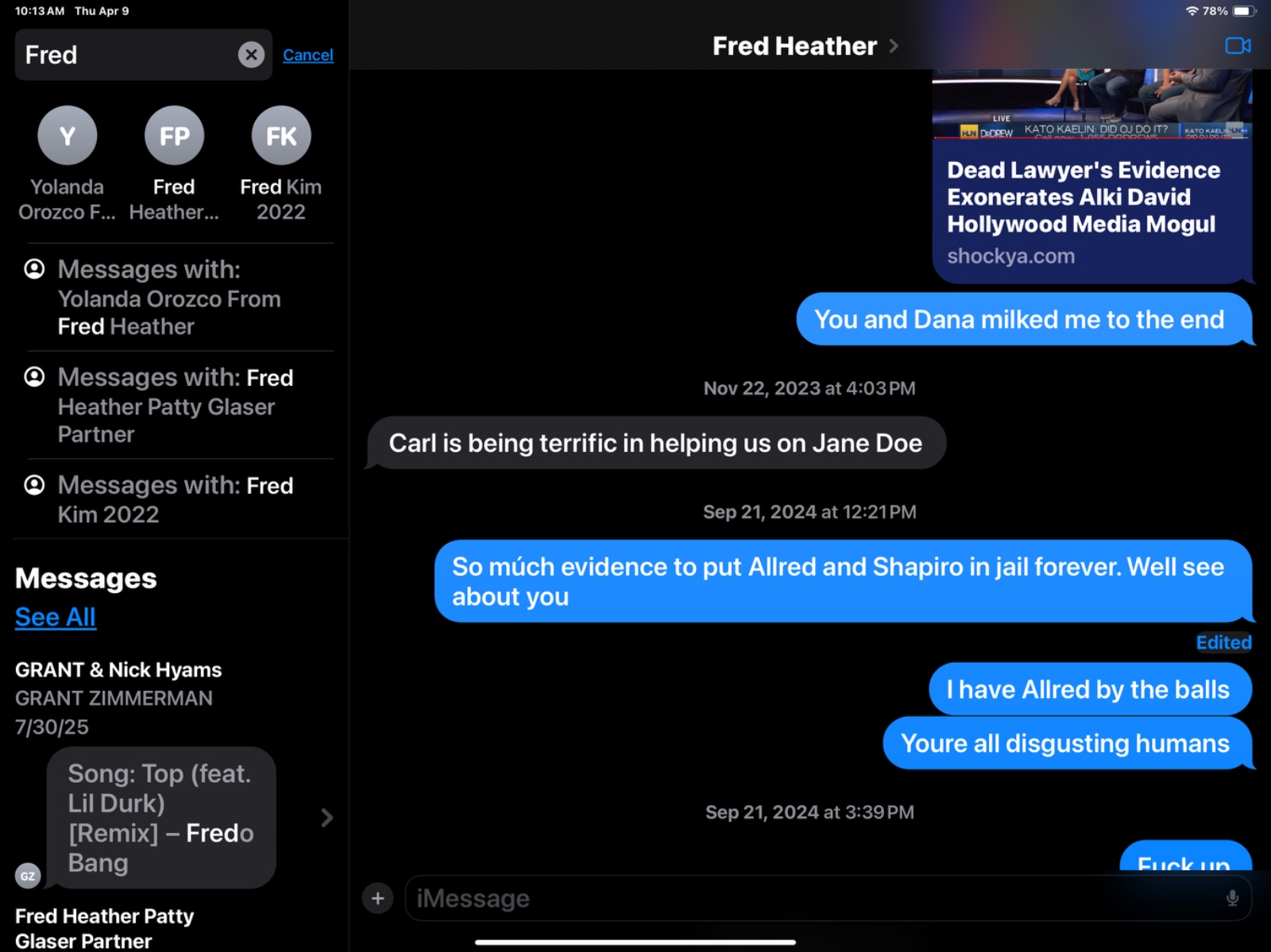
Task: Tap the Fred search field
Action: pyautogui.click(x=127, y=55)
